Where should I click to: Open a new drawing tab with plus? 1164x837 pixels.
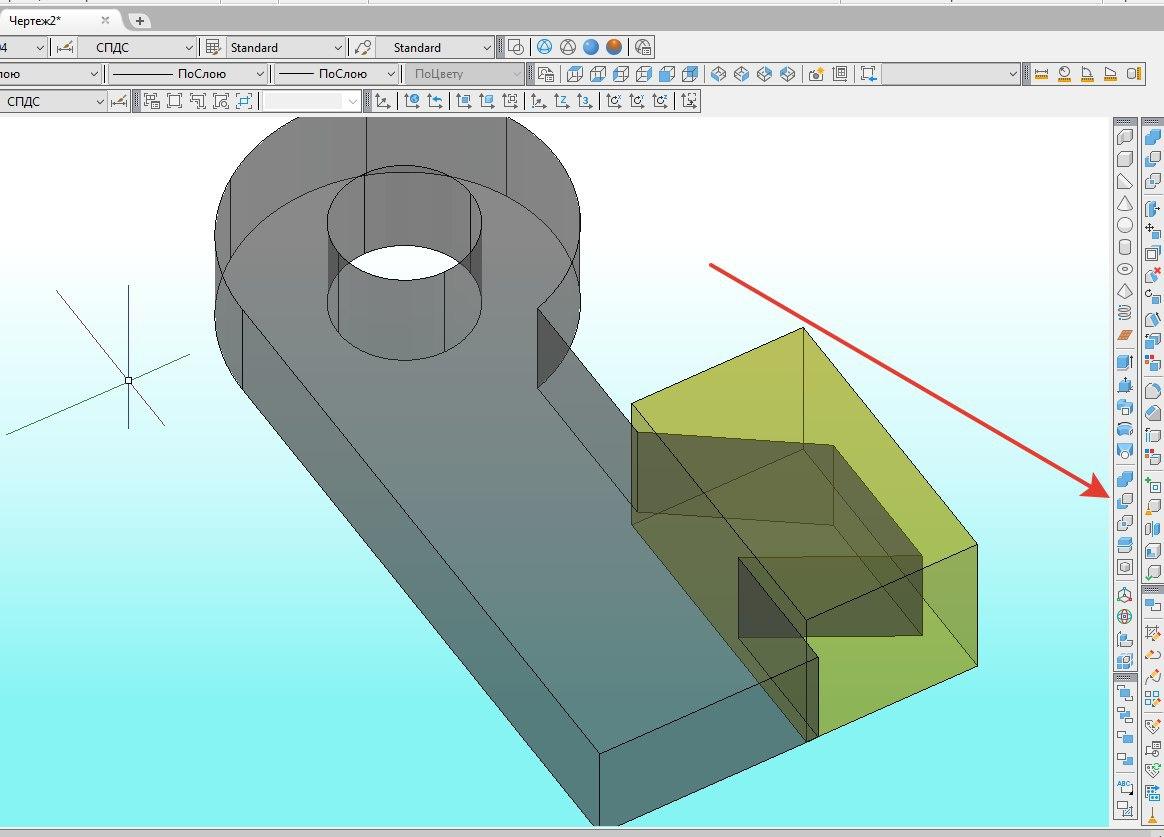click(x=139, y=21)
